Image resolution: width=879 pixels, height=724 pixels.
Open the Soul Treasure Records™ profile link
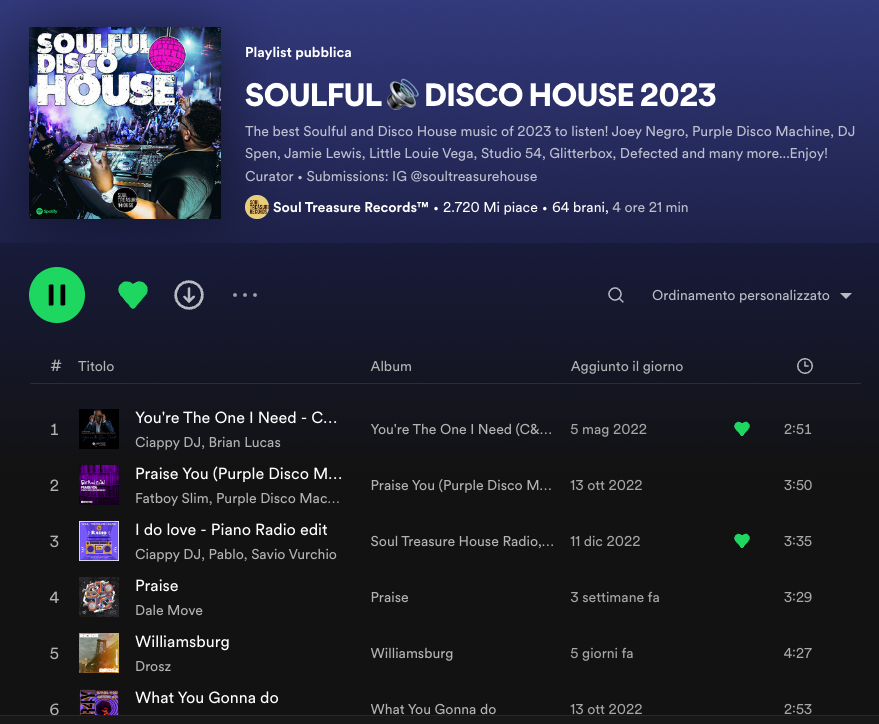tap(351, 207)
